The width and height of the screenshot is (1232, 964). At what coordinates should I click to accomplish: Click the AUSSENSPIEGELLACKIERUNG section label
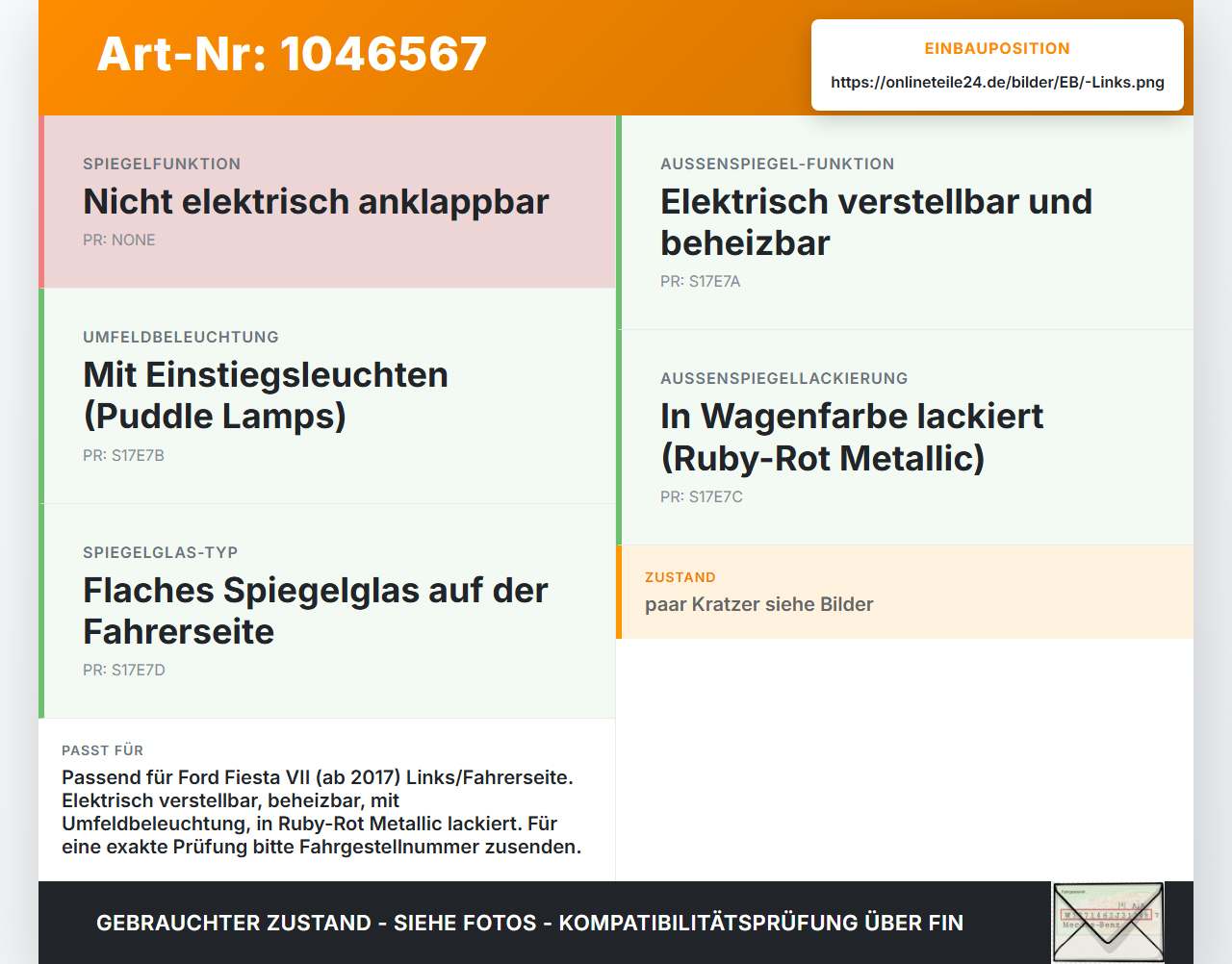coord(784,378)
